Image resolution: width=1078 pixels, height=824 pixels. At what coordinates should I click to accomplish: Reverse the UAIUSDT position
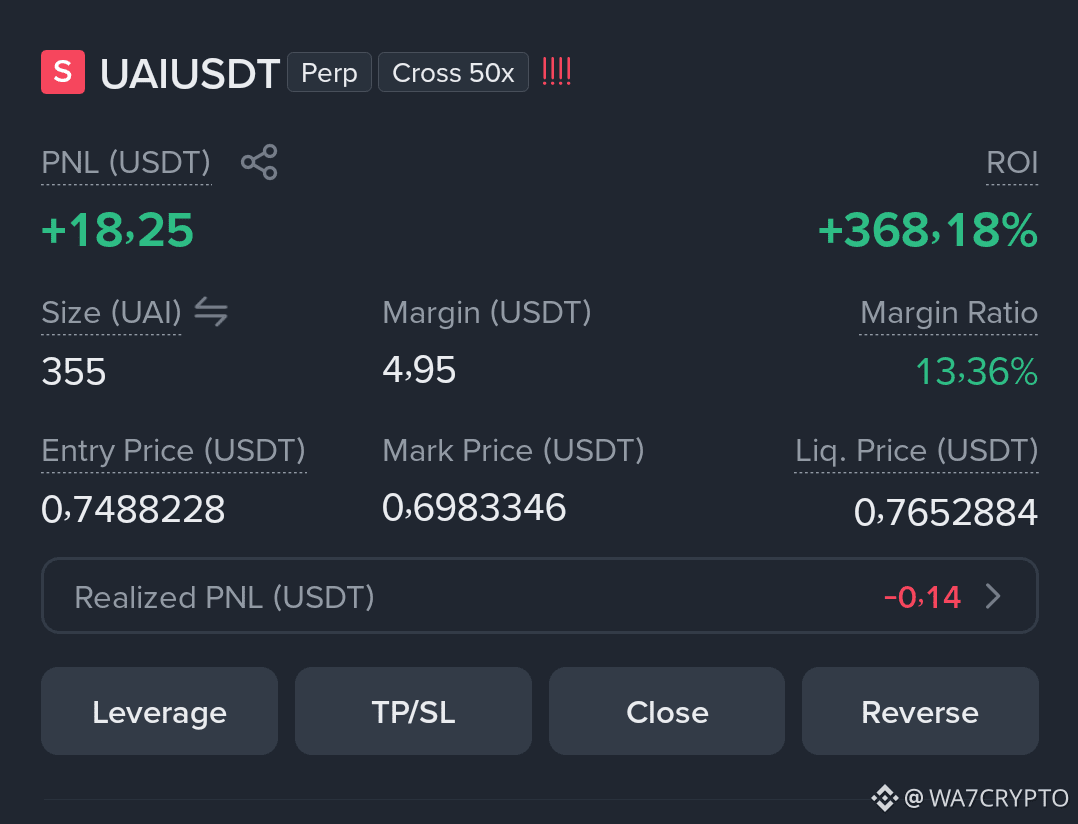coord(920,711)
